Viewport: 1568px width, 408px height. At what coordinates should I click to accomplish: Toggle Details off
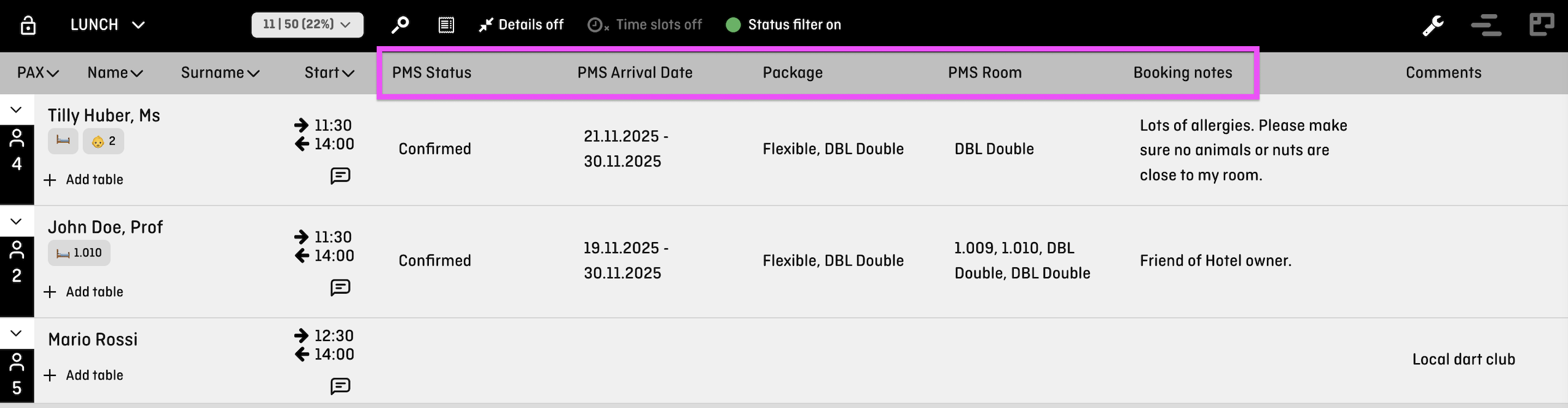pos(522,25)
